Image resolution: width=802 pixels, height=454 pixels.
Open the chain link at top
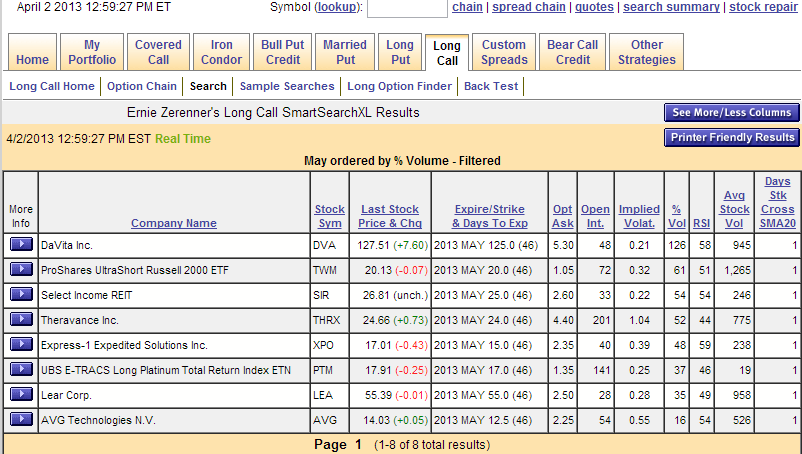(467, 7)
